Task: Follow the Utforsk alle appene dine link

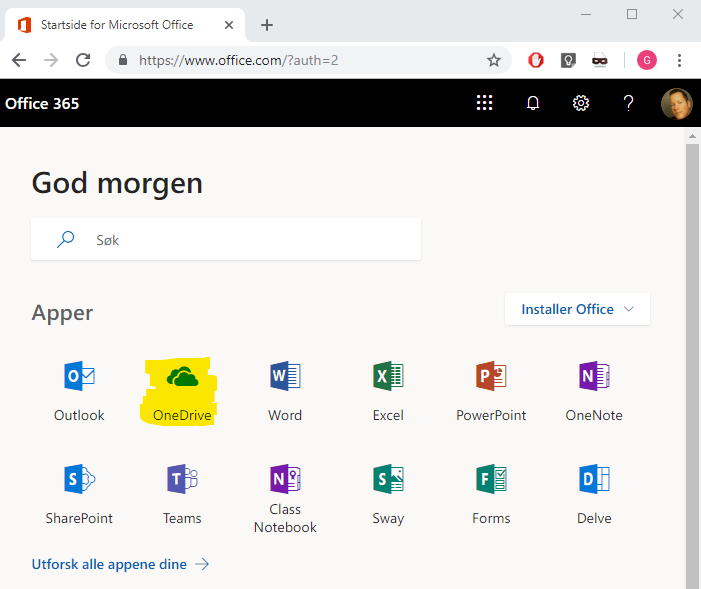Action: (x=120, y=564)
